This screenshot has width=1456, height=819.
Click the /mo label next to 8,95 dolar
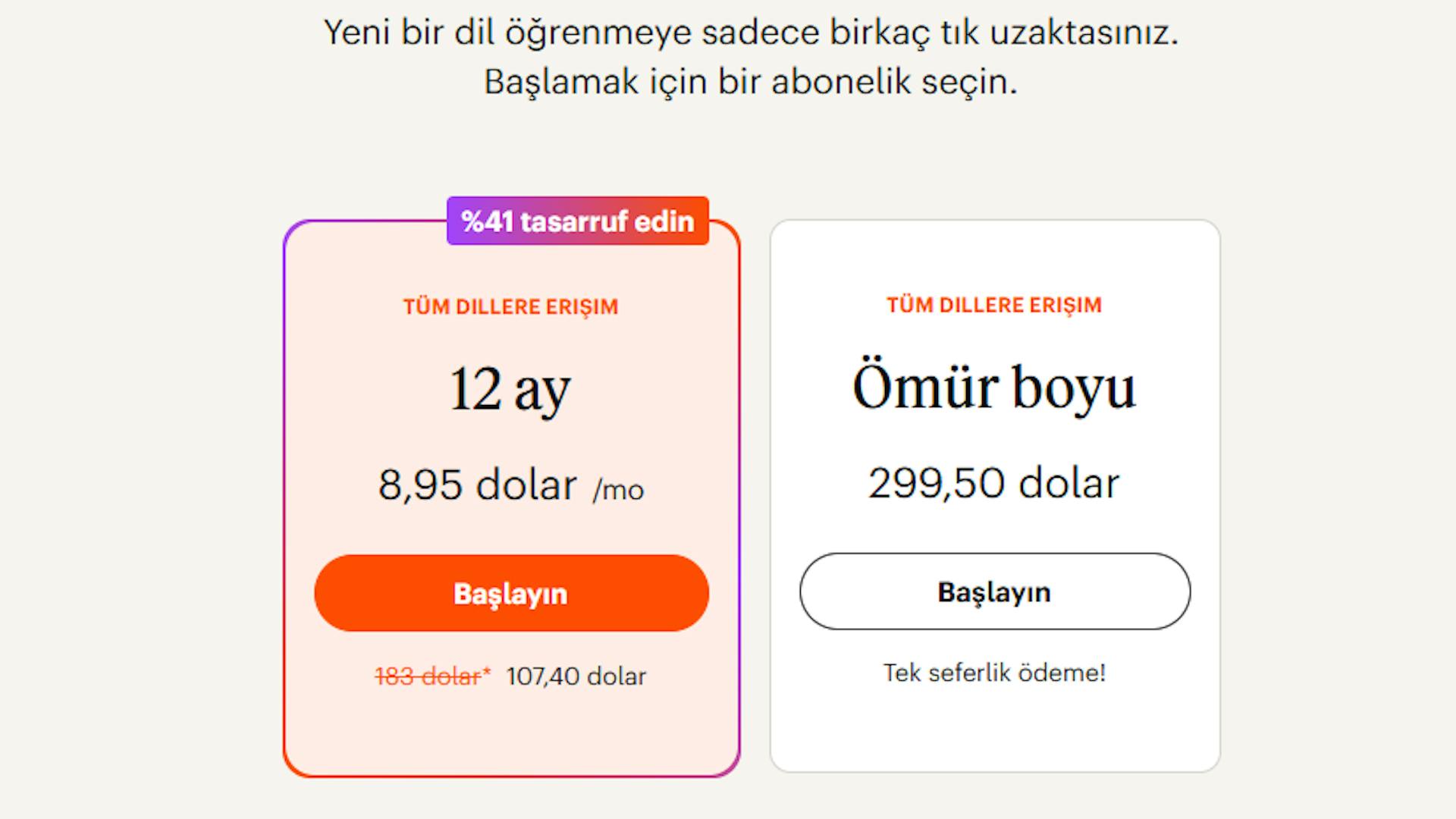point(617,490)
